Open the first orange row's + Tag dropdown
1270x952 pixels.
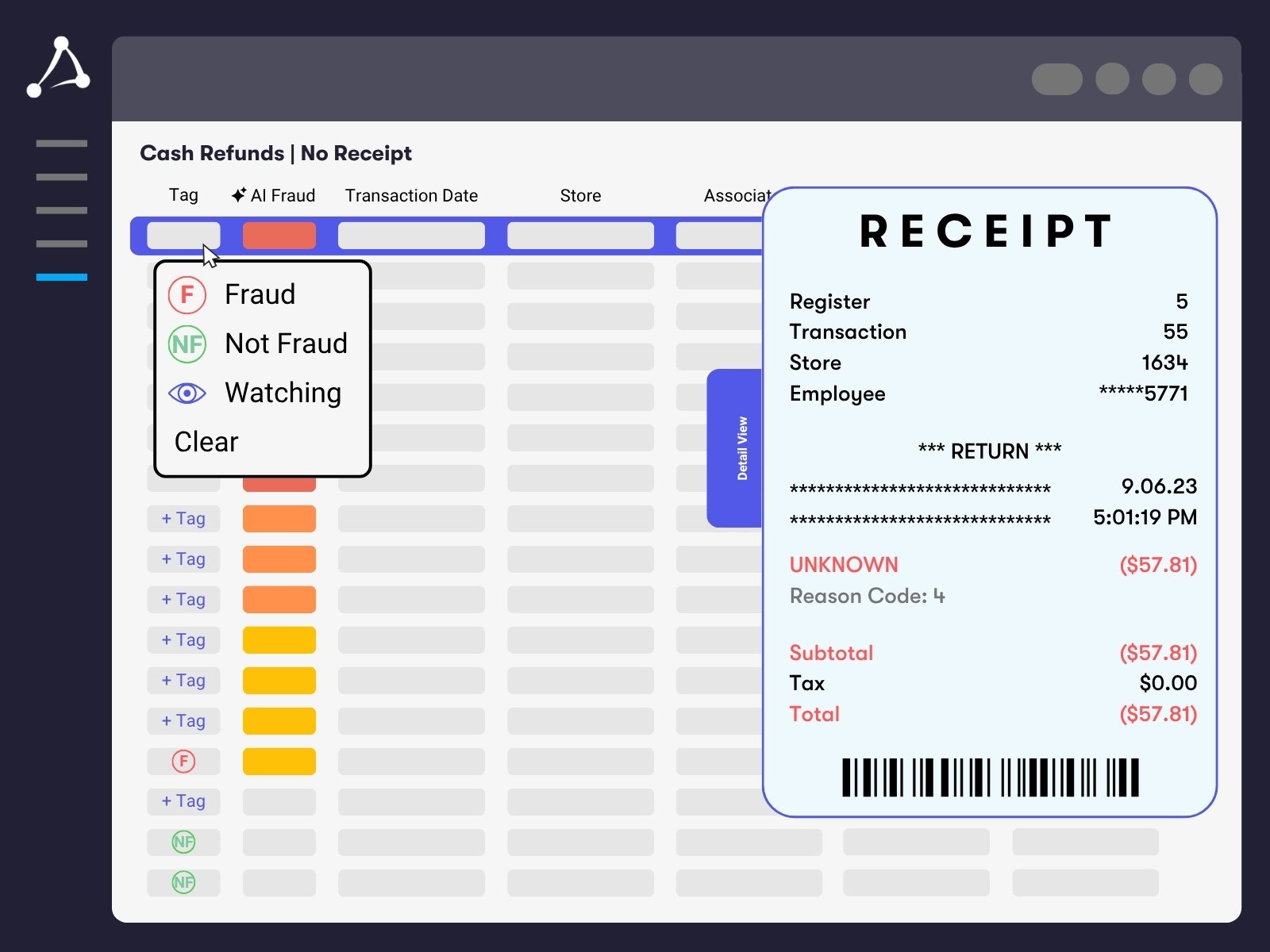pyautogui.click(x=183, y=519)
